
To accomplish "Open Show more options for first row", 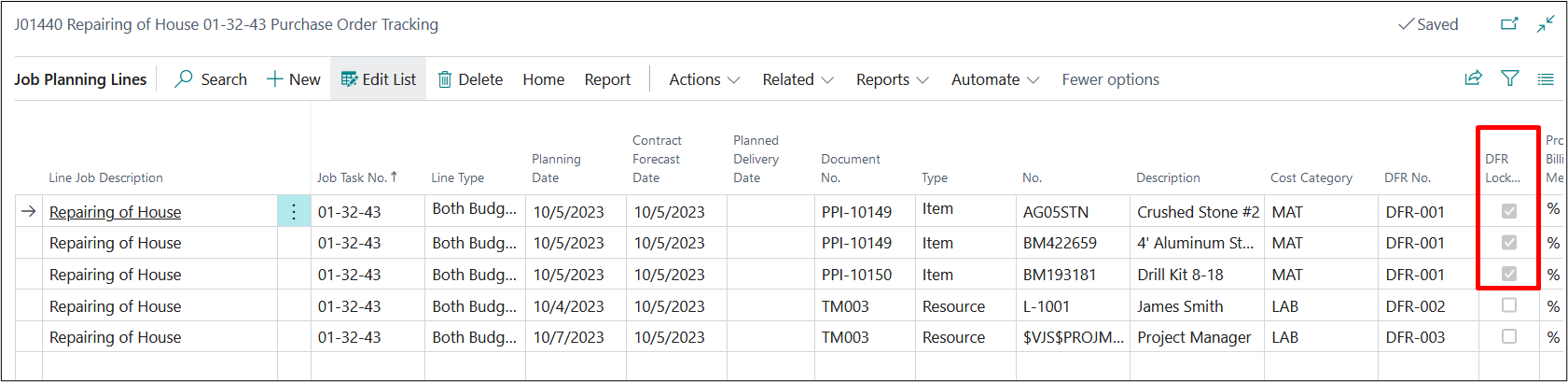I will (x=294, y=212).
